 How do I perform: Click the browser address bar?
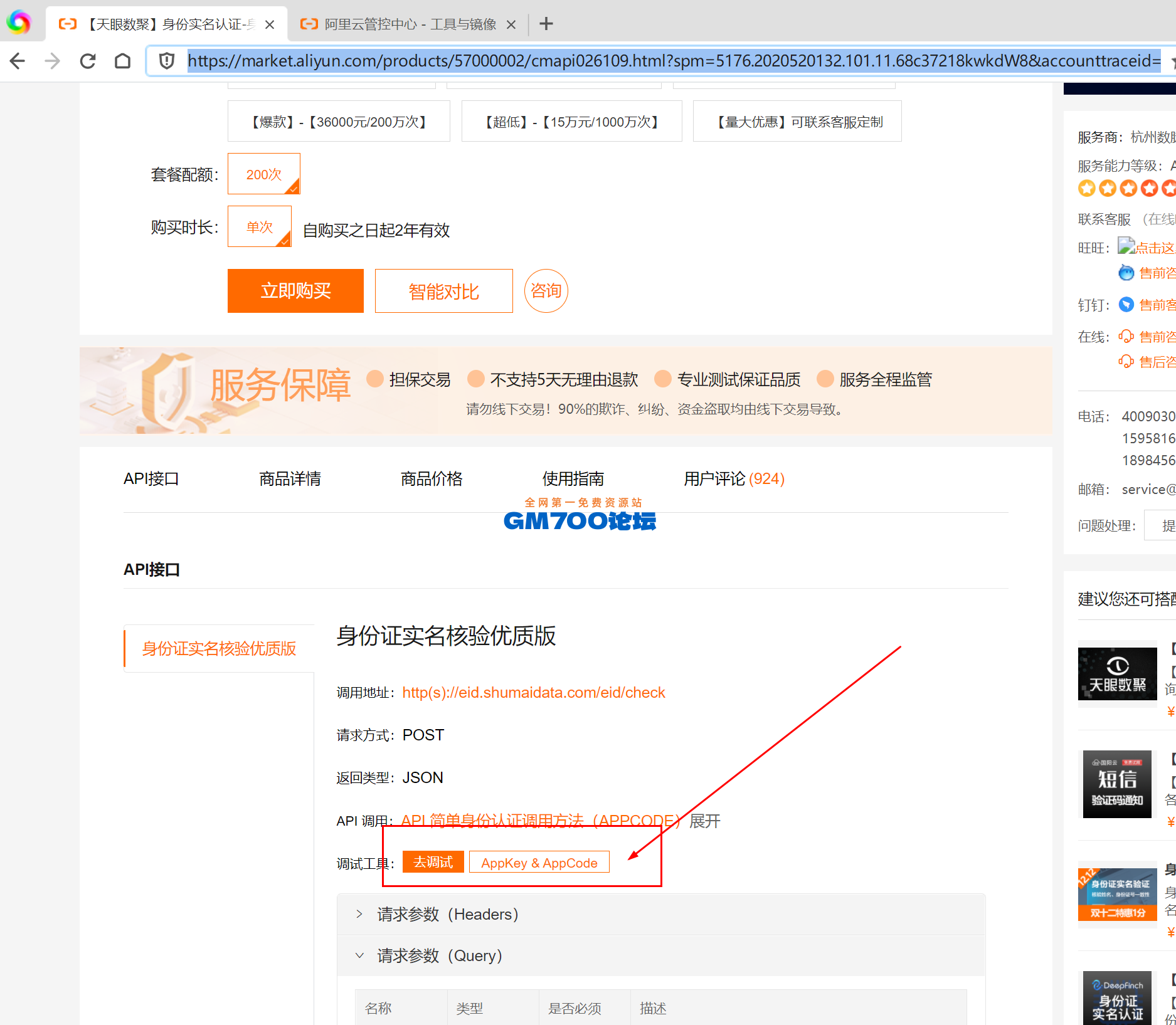pos(564,61)
